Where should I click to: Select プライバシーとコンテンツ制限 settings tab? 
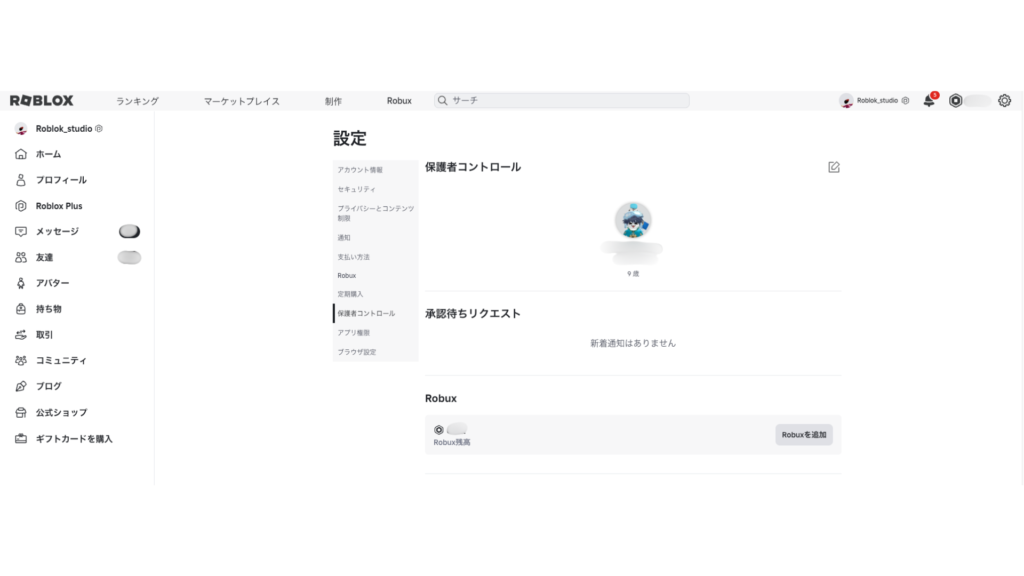(x=376, y=213)
